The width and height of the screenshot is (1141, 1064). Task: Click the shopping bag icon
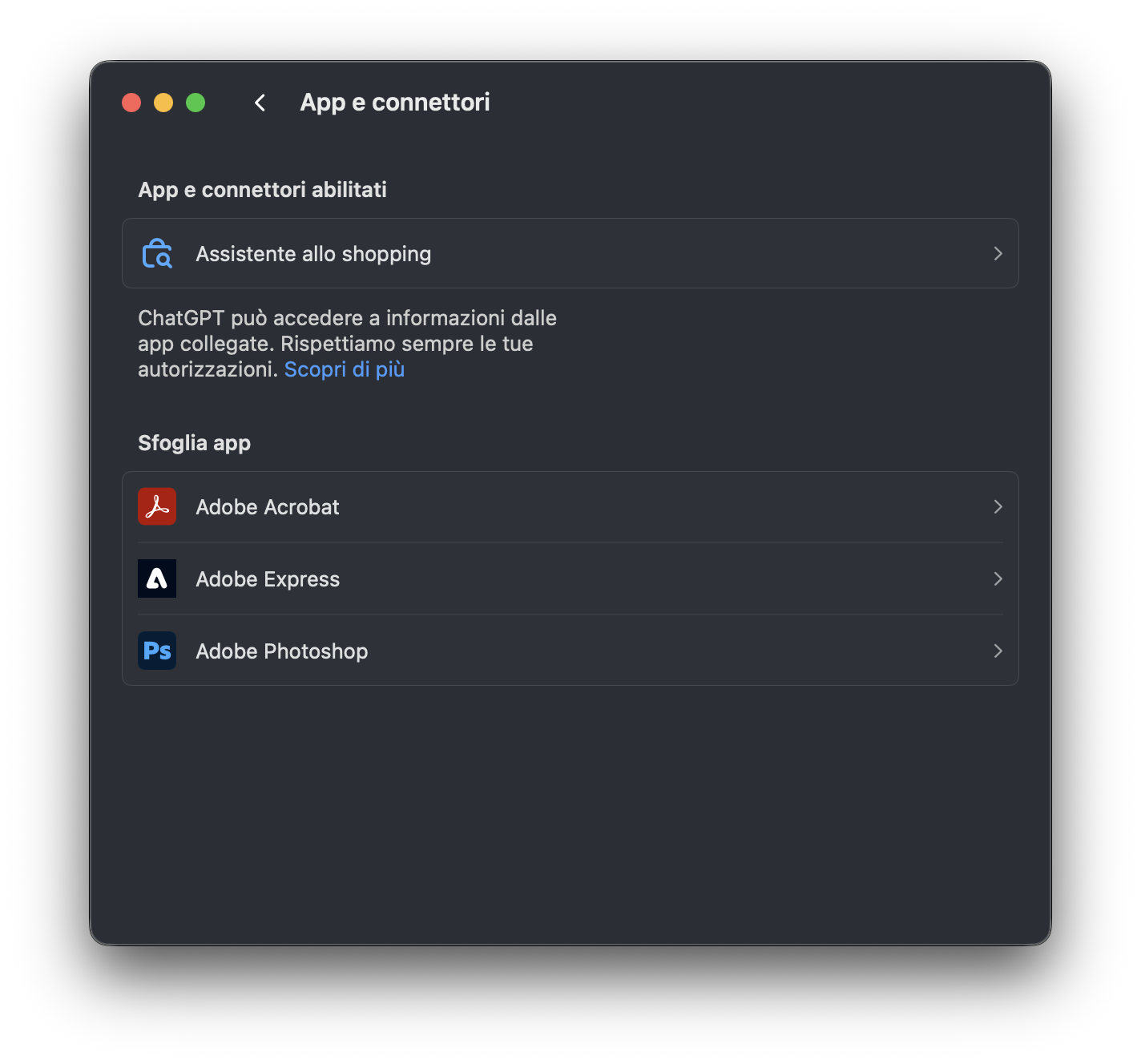click(157, 253)
